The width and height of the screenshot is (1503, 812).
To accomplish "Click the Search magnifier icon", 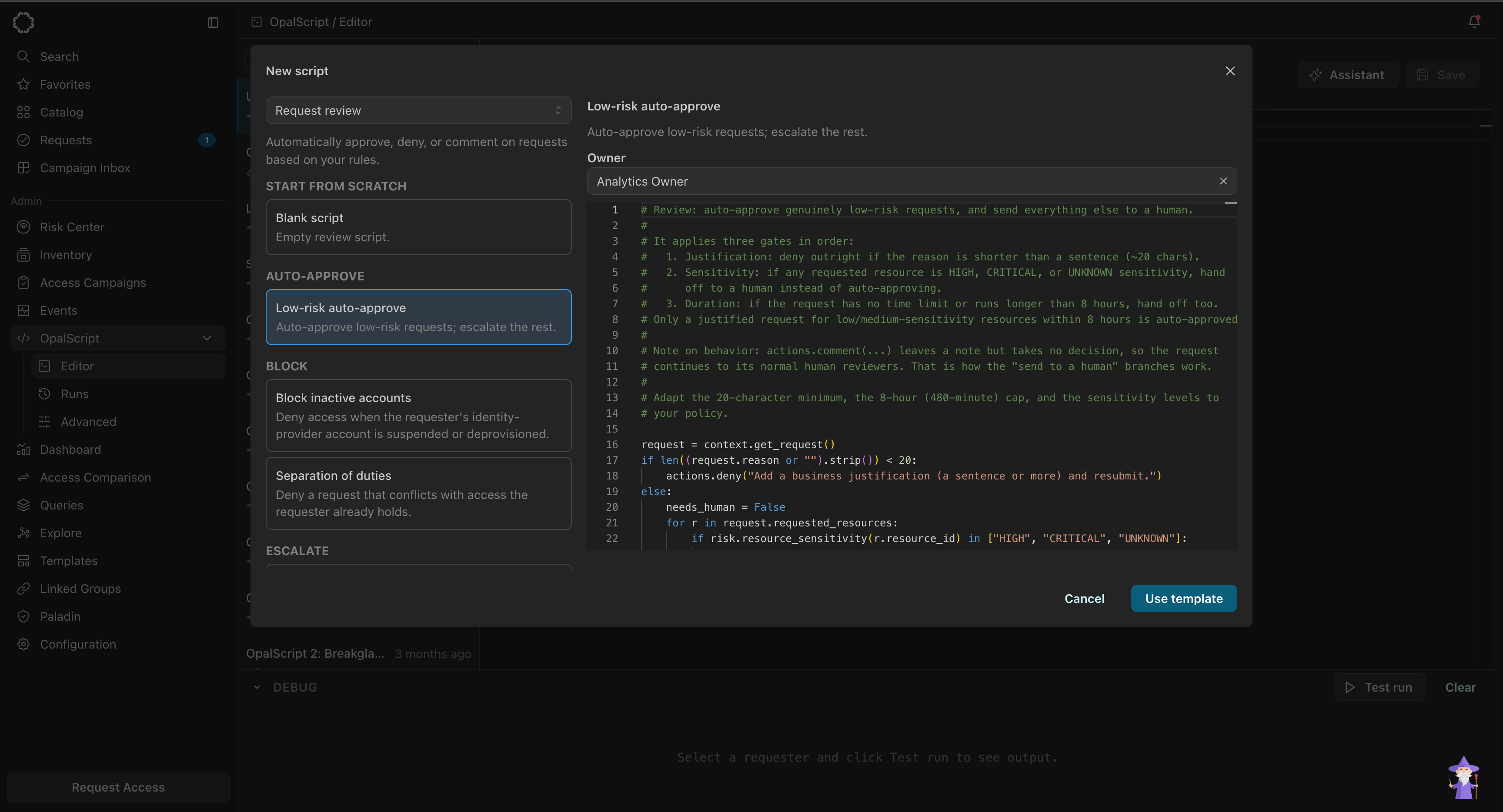I will point(23,57).
